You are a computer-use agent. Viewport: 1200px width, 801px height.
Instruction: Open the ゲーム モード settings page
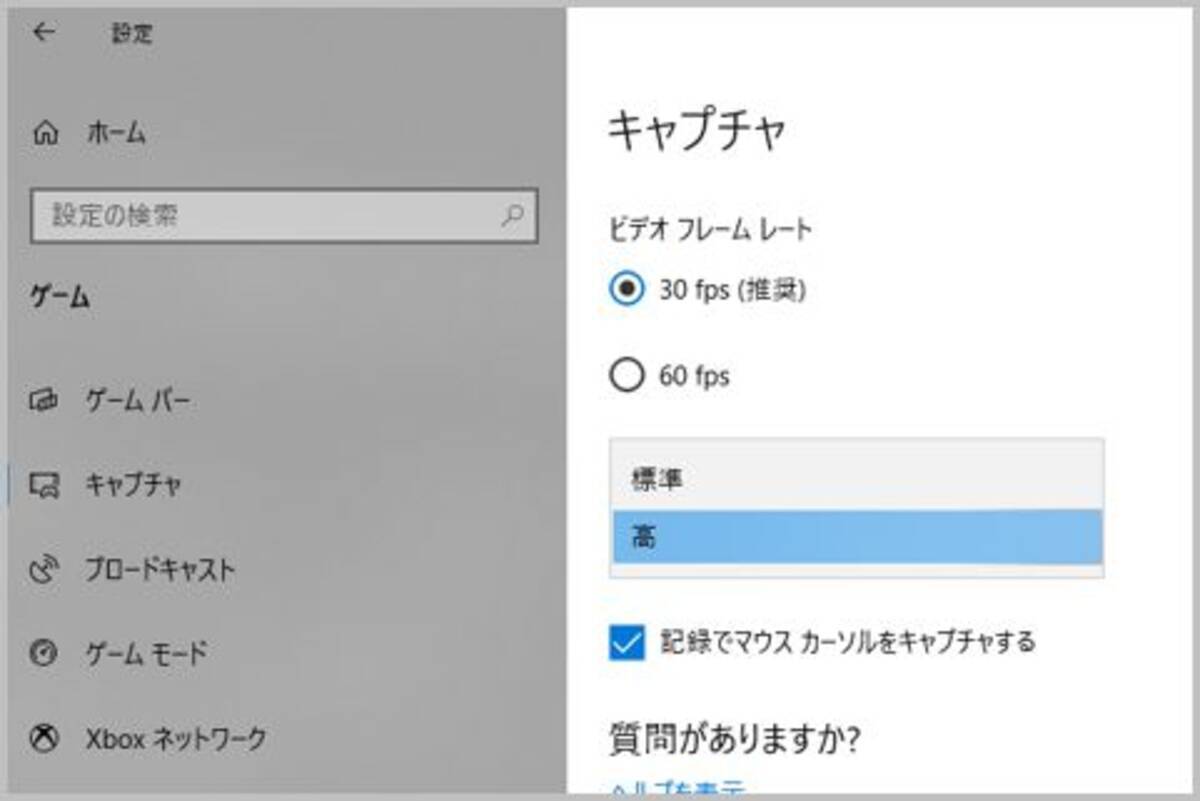[x=146, y=655]
